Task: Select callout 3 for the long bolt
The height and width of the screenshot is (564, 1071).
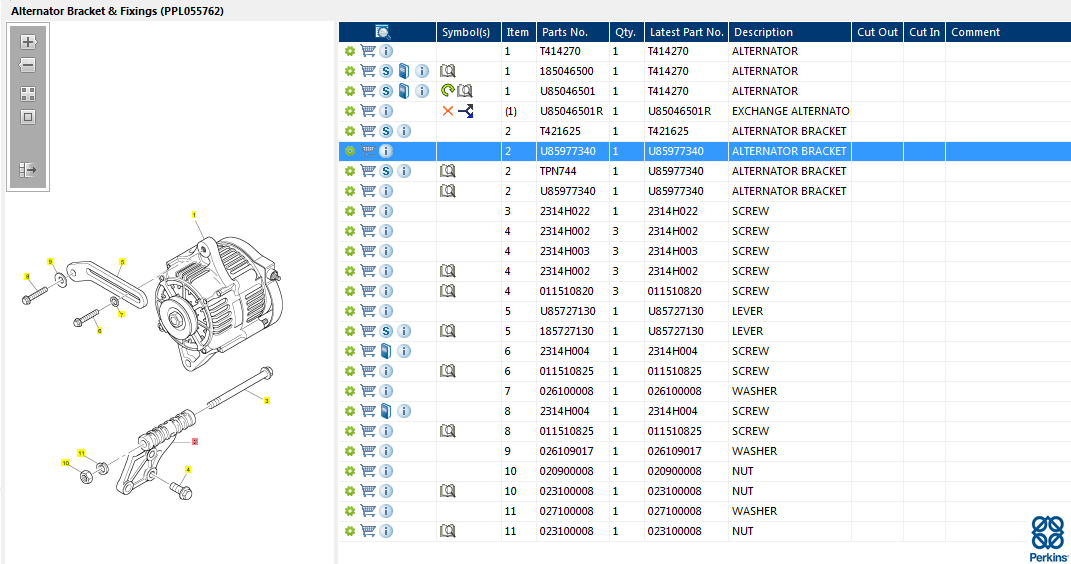Action: pos(266,401)
